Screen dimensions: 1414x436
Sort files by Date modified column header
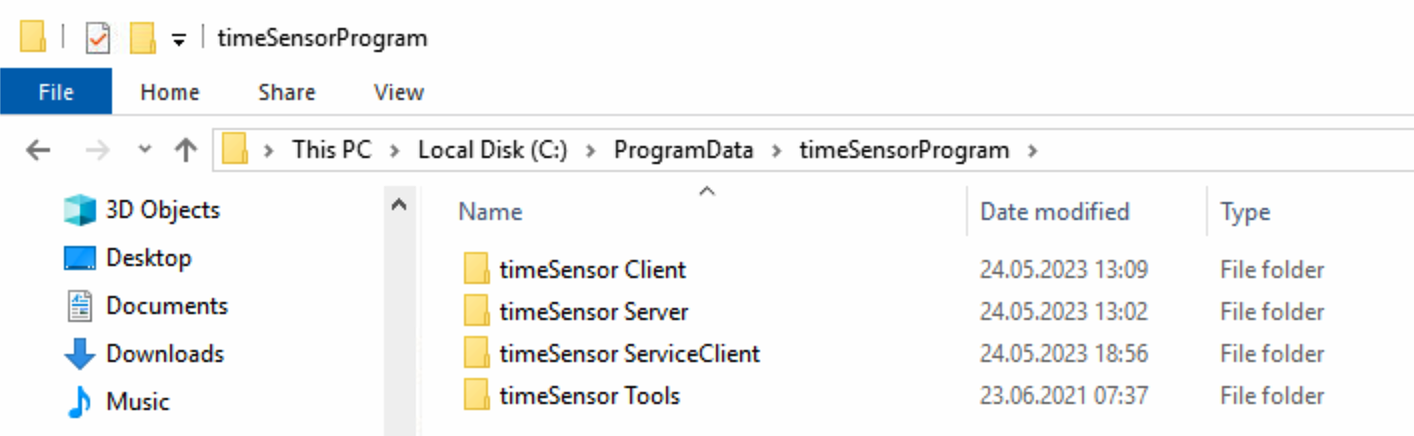pos(1055,212)
